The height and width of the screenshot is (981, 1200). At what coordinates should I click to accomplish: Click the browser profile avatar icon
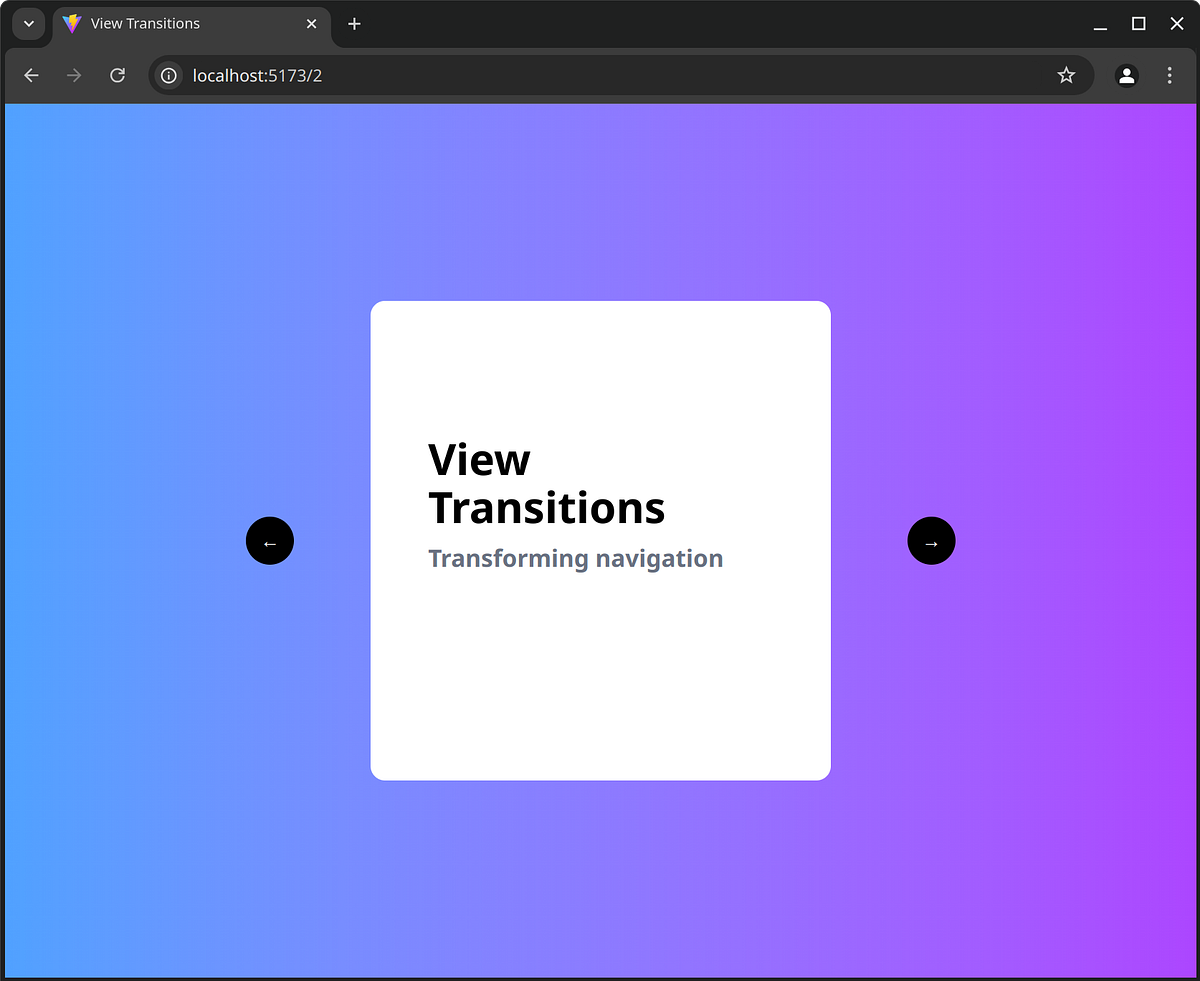[1126, 75]
